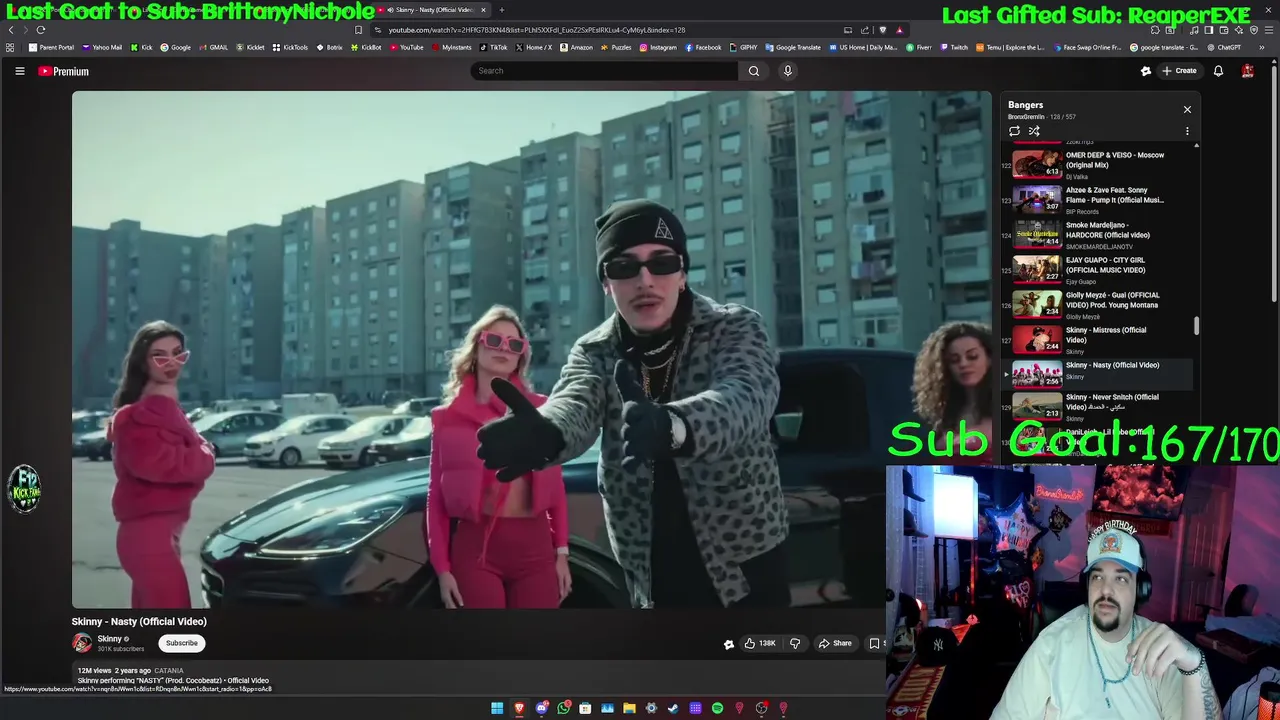The image size is (1280, 720).
Task: Open File Explorer from the taskbar
Action: 629,708
